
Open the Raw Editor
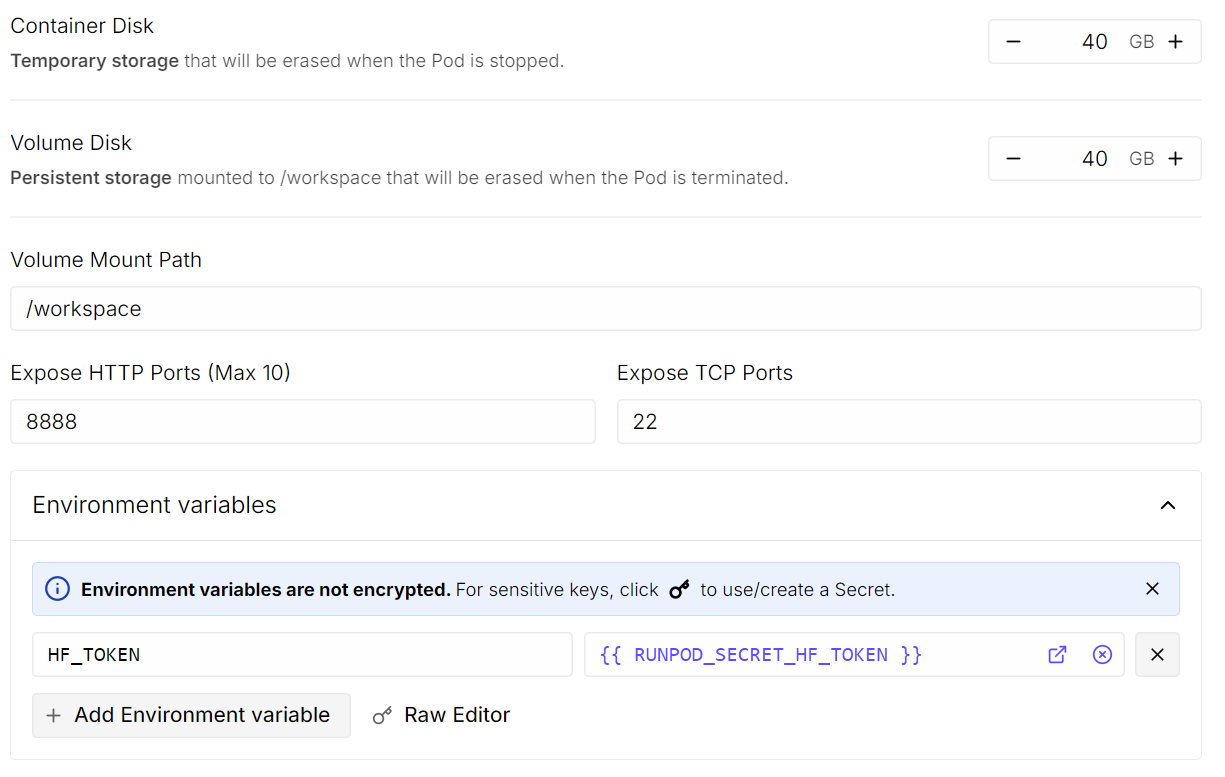coord(441,715)
